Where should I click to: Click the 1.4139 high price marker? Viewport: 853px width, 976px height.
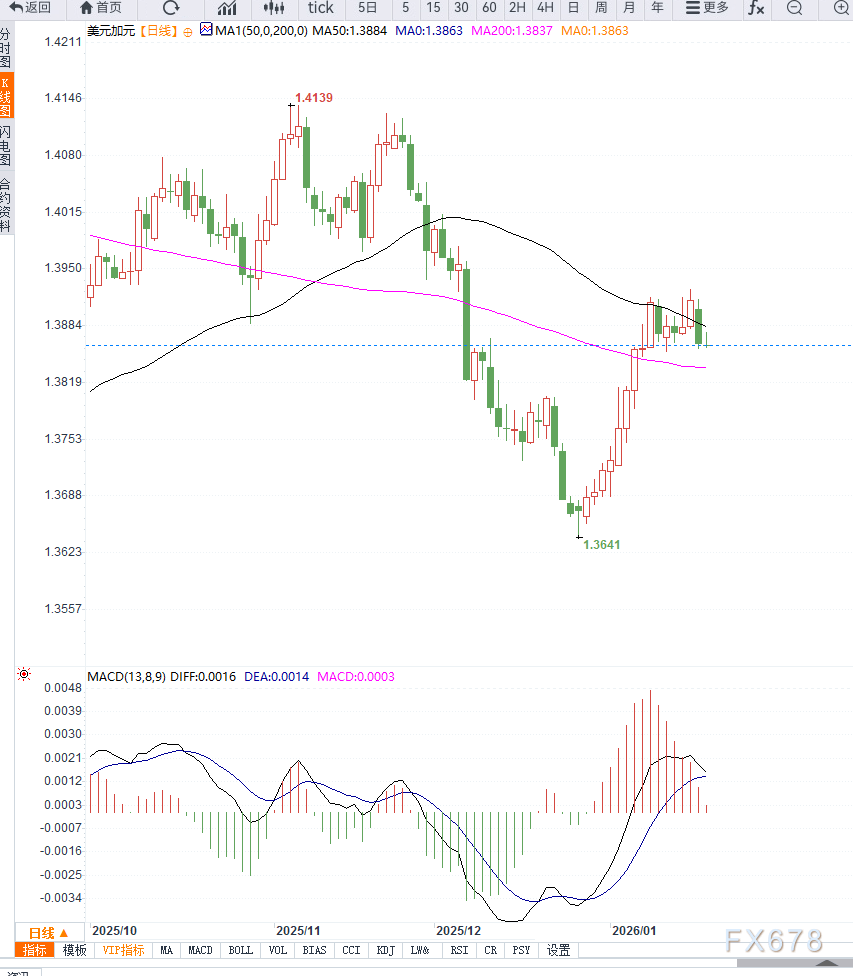pyautogui.click(x=313, y=98)
